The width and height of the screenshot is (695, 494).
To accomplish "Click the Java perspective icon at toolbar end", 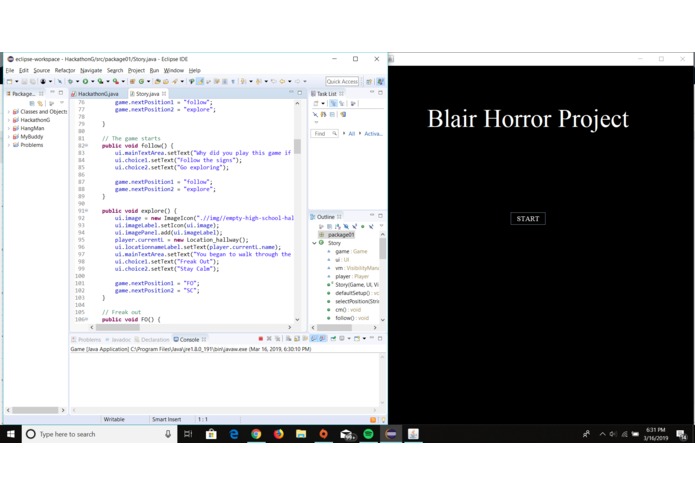I will click(380, 82).
